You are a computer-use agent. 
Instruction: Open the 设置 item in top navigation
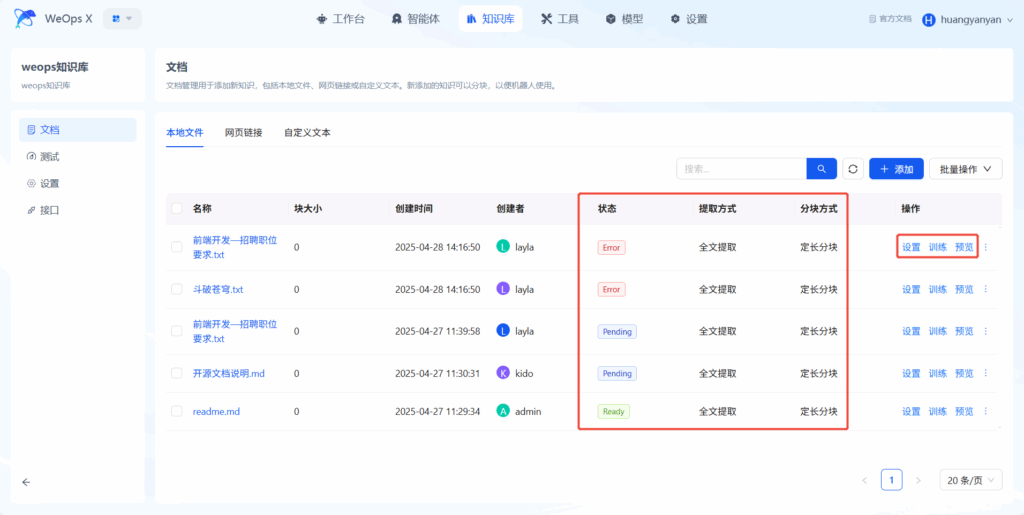[689, 19]
